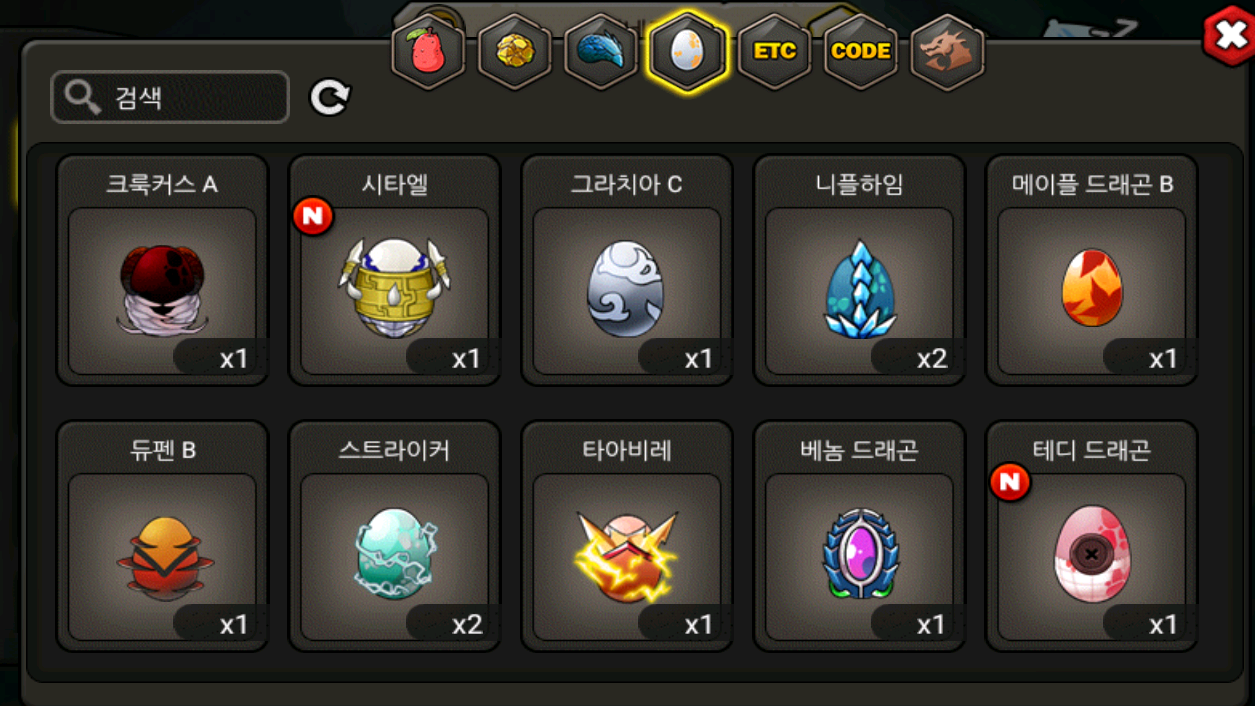1255x706 pixels.
Task: Open the dragon head category tab
Action: coord(947,51)
